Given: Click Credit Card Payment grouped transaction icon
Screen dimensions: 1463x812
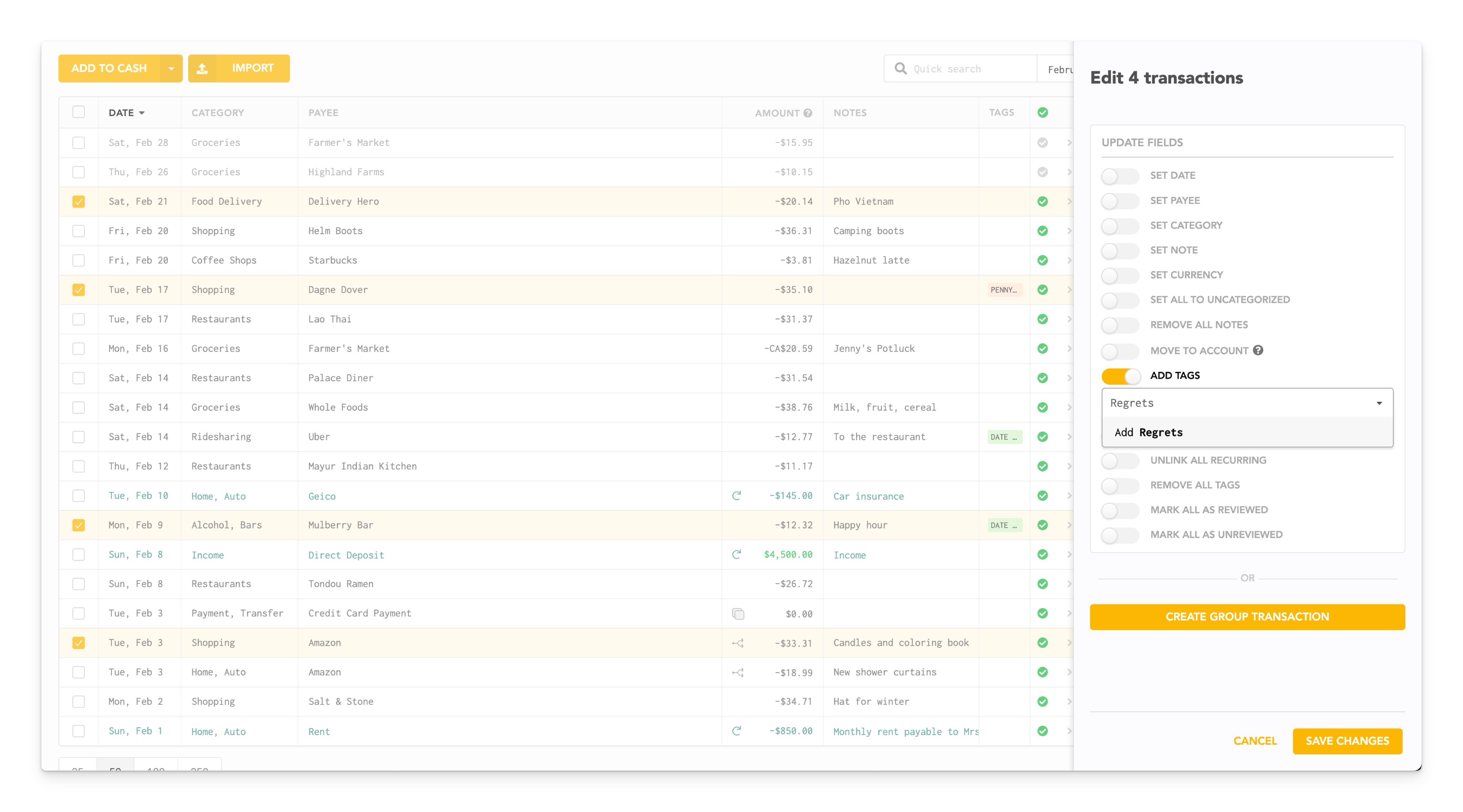Looking at the screenshot, I should click(738, 614).
